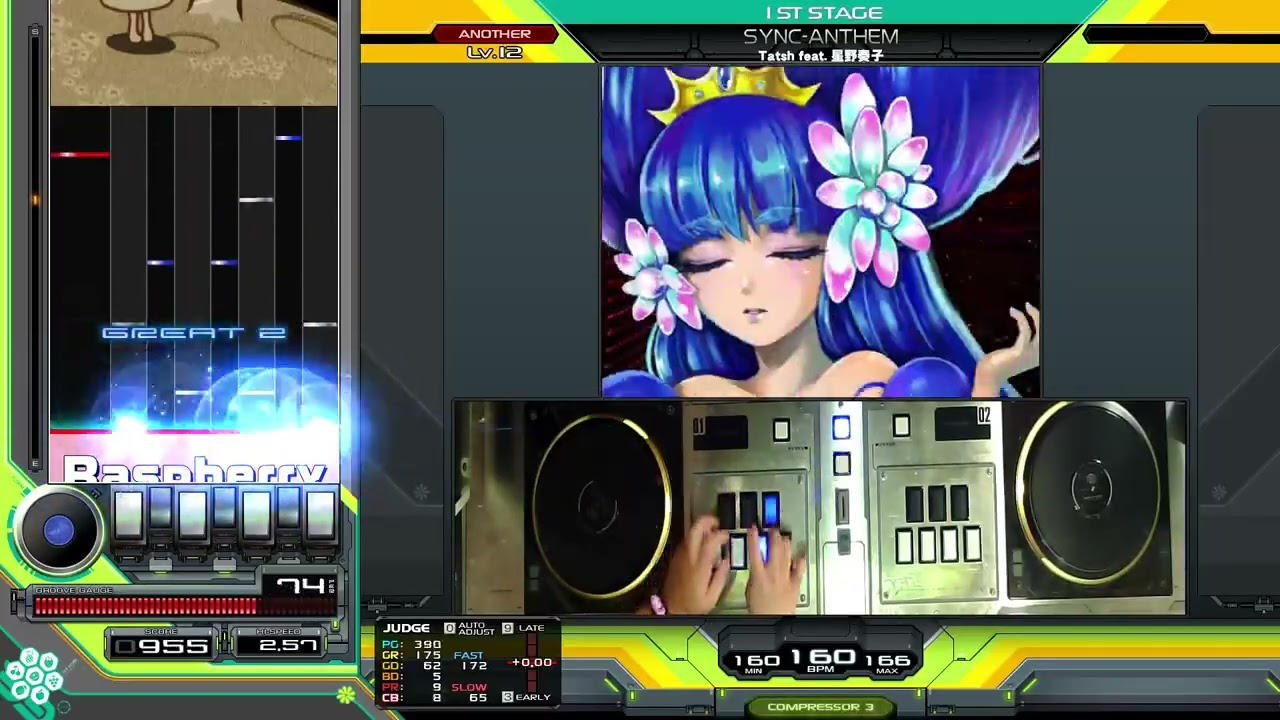Click the +0.00 timing offset value
The width and height of the screenshot is (1280, 720).
point(532,662)
